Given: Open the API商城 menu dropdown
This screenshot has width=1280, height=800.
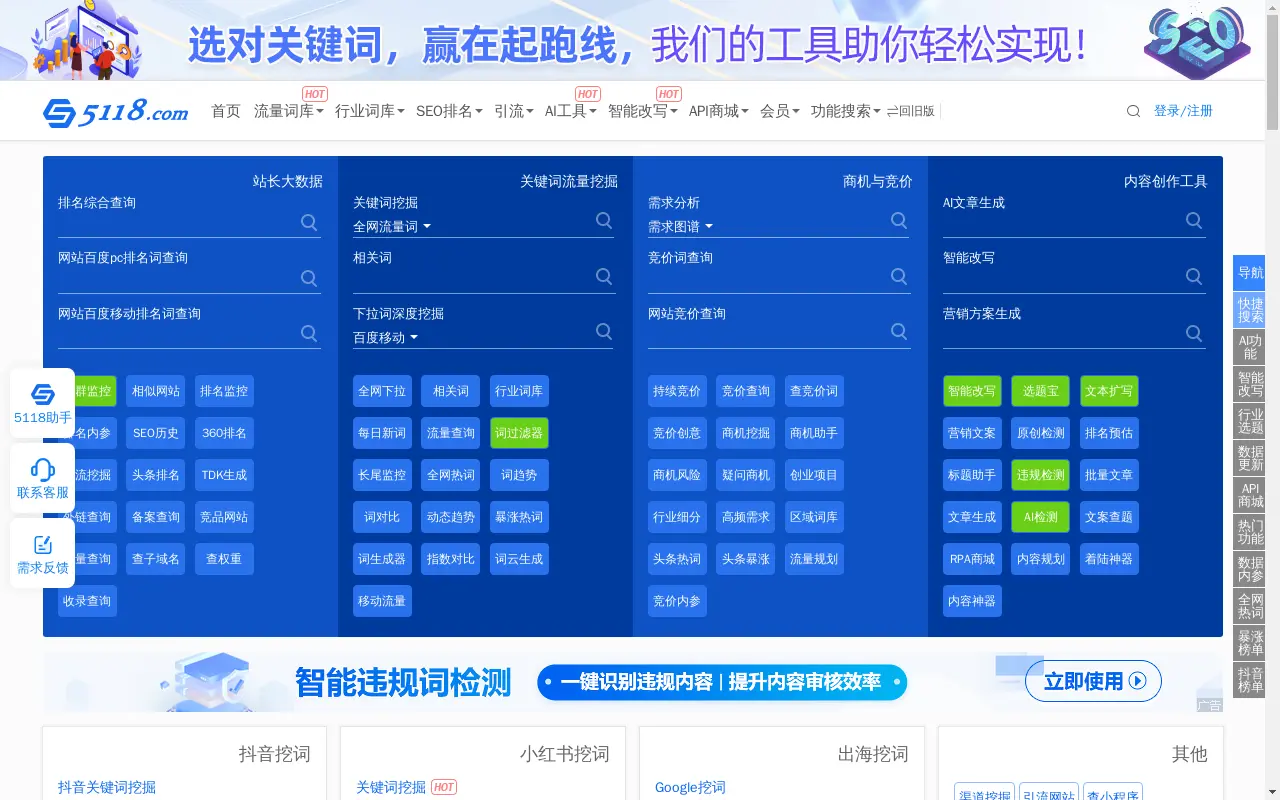Looking at the screenshot, I should pos(719,111).
